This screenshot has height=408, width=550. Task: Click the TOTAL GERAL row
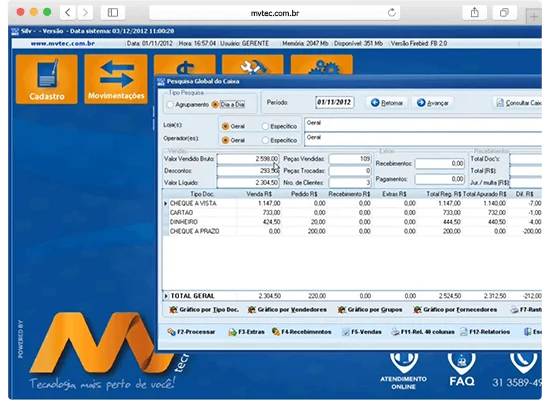(353, 296)
